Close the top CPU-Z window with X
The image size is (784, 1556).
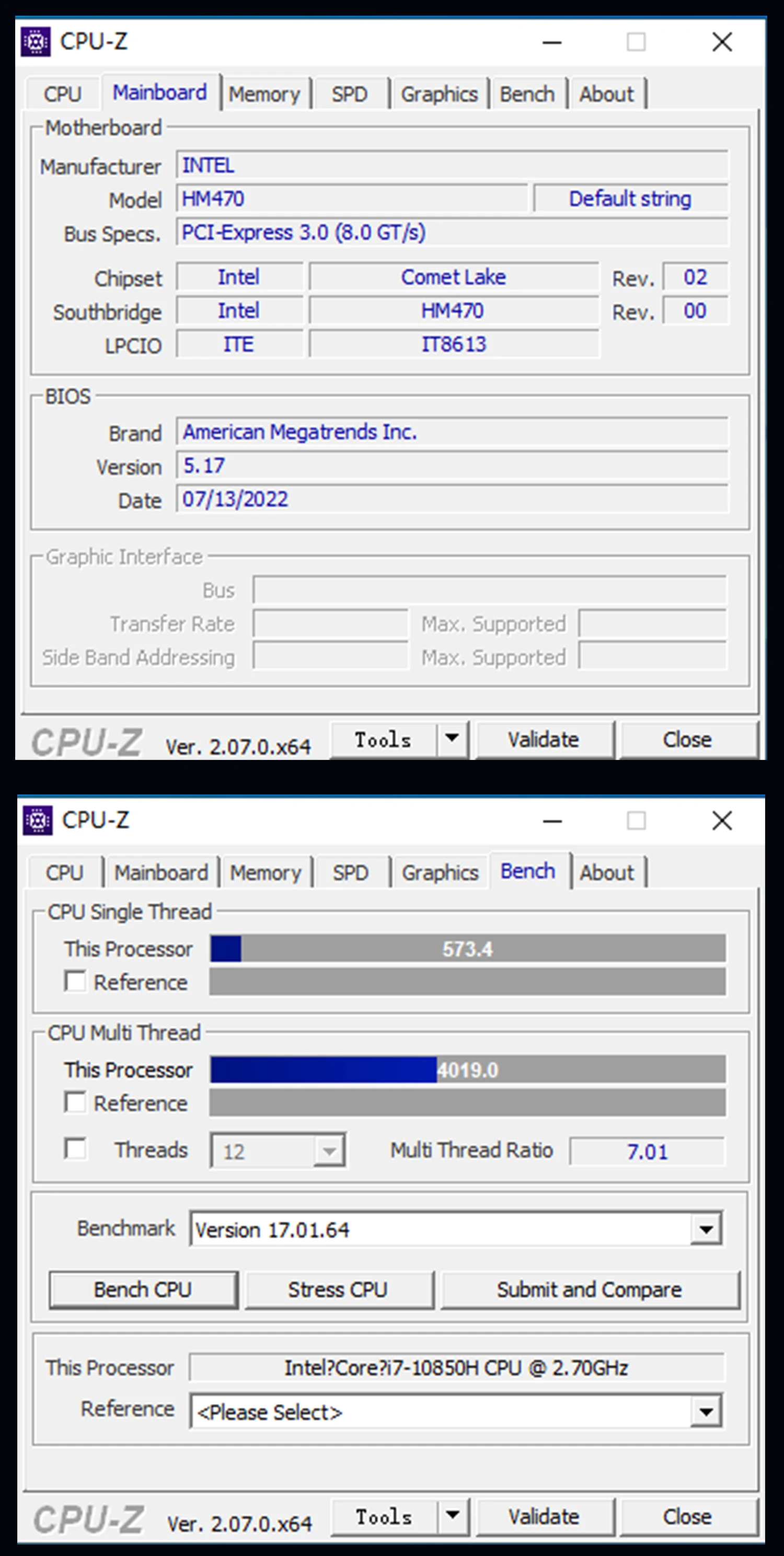[722, 42]
